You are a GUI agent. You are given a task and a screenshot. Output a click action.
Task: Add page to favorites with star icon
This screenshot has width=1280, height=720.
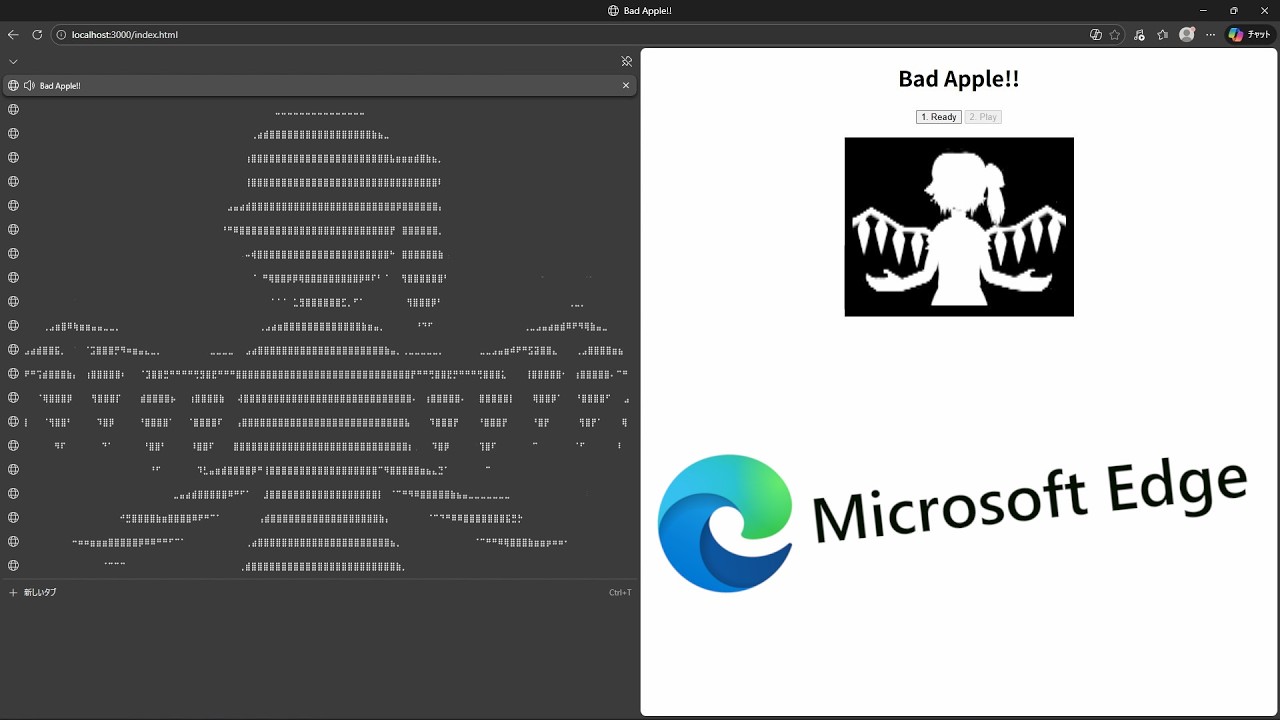coord(1115,34)
